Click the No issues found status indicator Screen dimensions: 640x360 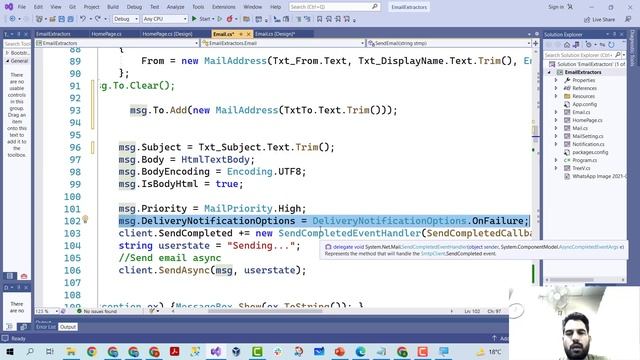click(96, 311)
